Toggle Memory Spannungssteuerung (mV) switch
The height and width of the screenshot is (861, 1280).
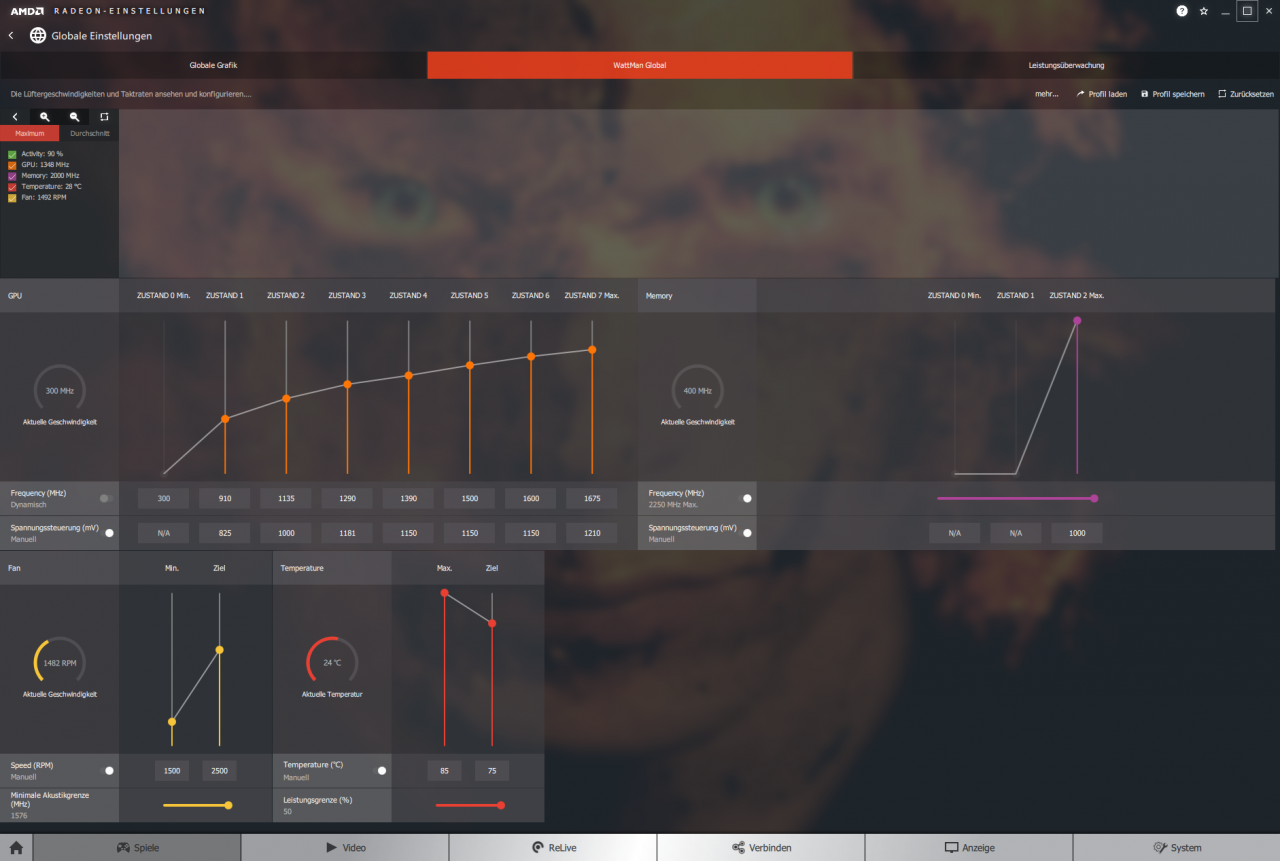(x=745, y=533)
